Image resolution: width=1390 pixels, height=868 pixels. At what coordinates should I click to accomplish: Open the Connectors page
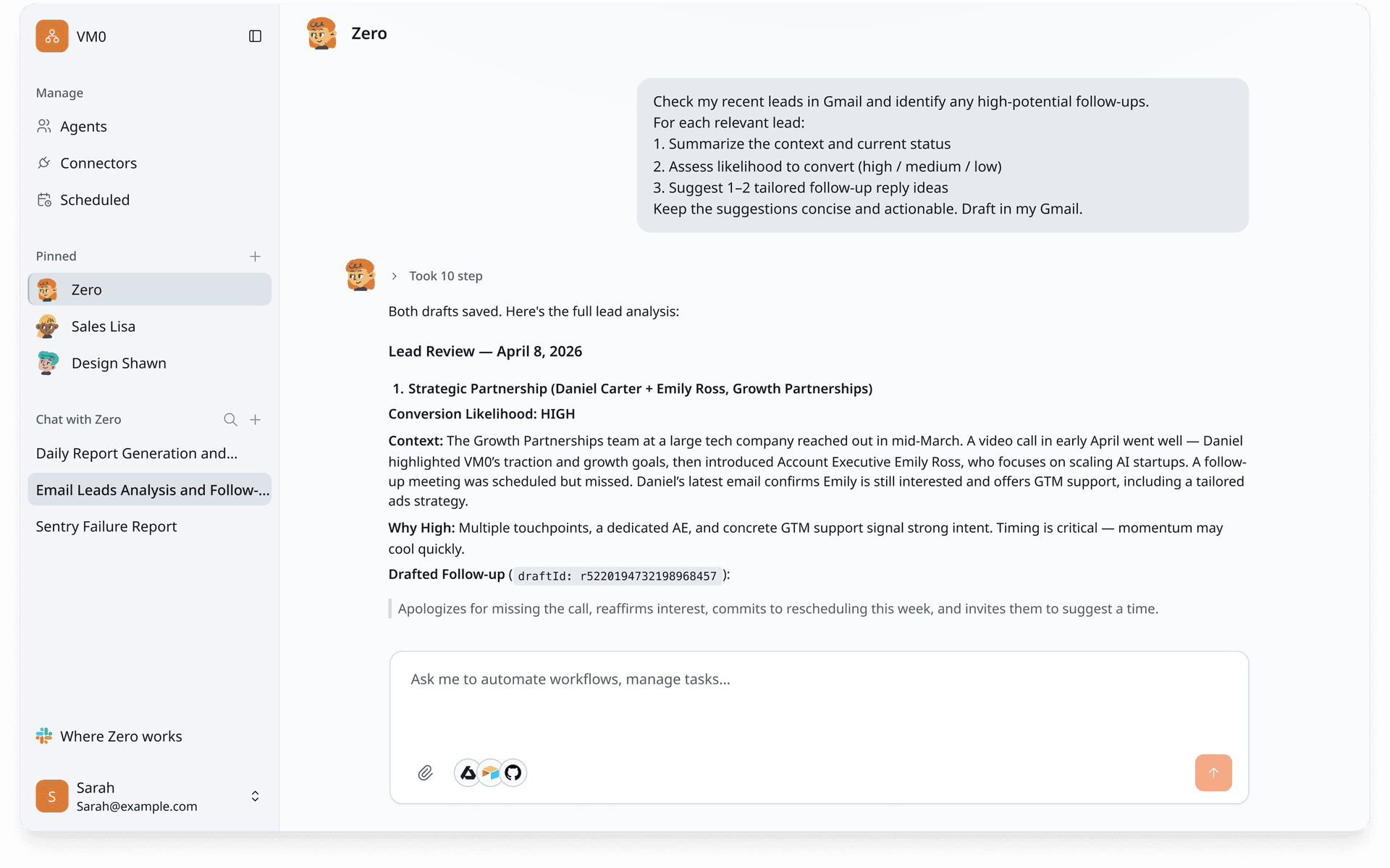98,164
